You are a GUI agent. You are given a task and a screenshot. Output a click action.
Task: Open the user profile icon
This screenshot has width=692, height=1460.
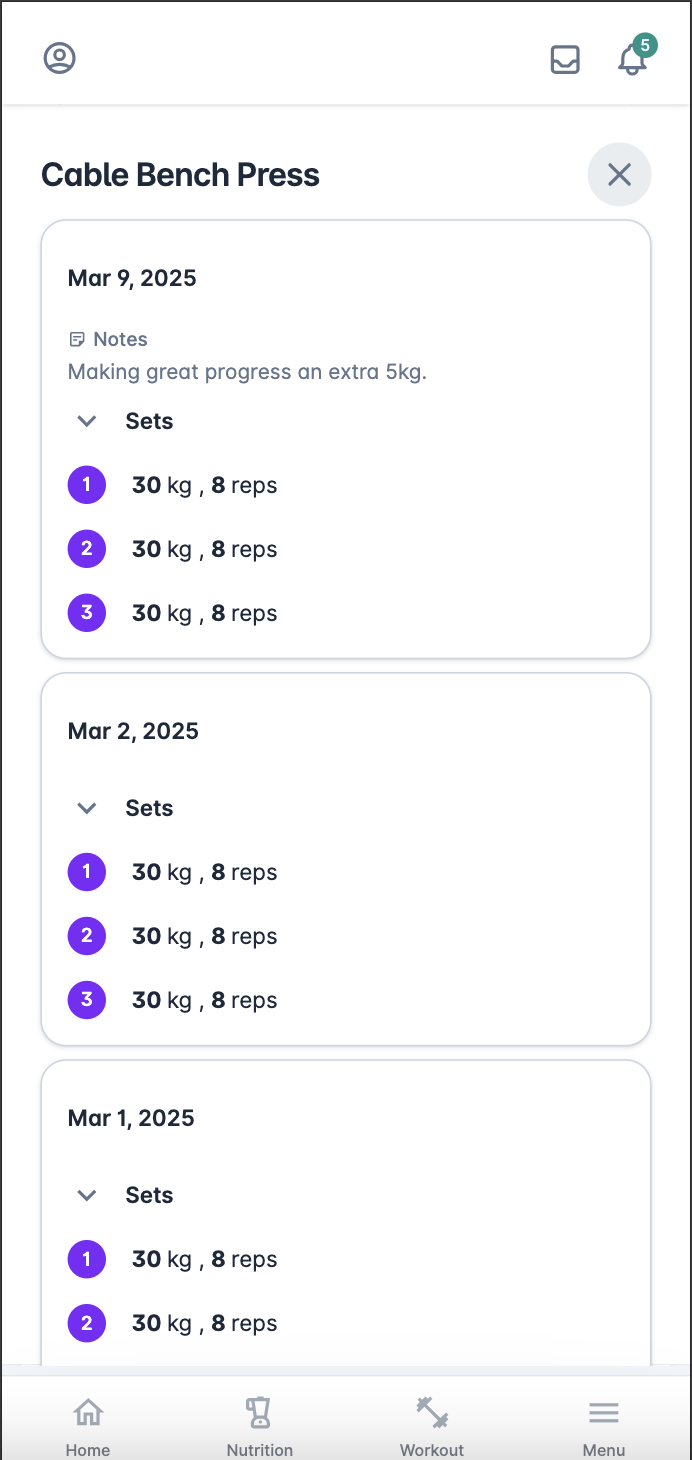tap(60, 58)
